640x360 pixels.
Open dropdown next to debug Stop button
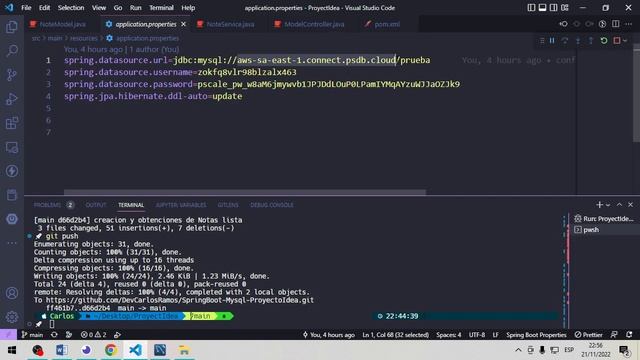[x=625, y=40]
